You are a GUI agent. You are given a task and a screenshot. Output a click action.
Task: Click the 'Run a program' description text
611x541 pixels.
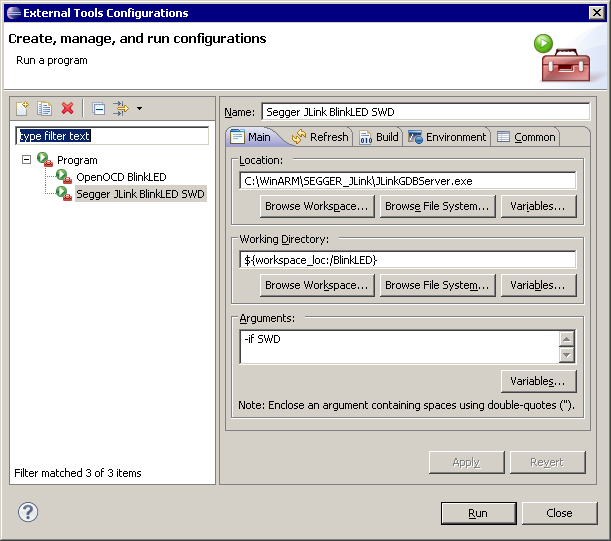(x=52, y=60)
